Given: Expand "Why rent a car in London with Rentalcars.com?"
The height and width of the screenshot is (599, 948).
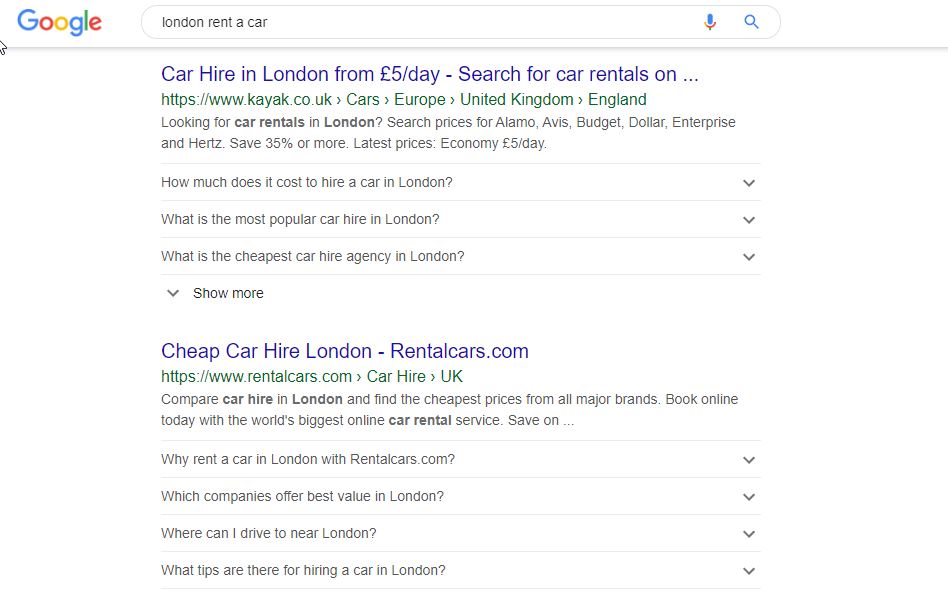Looking at the screenshot, I should 307,460.
